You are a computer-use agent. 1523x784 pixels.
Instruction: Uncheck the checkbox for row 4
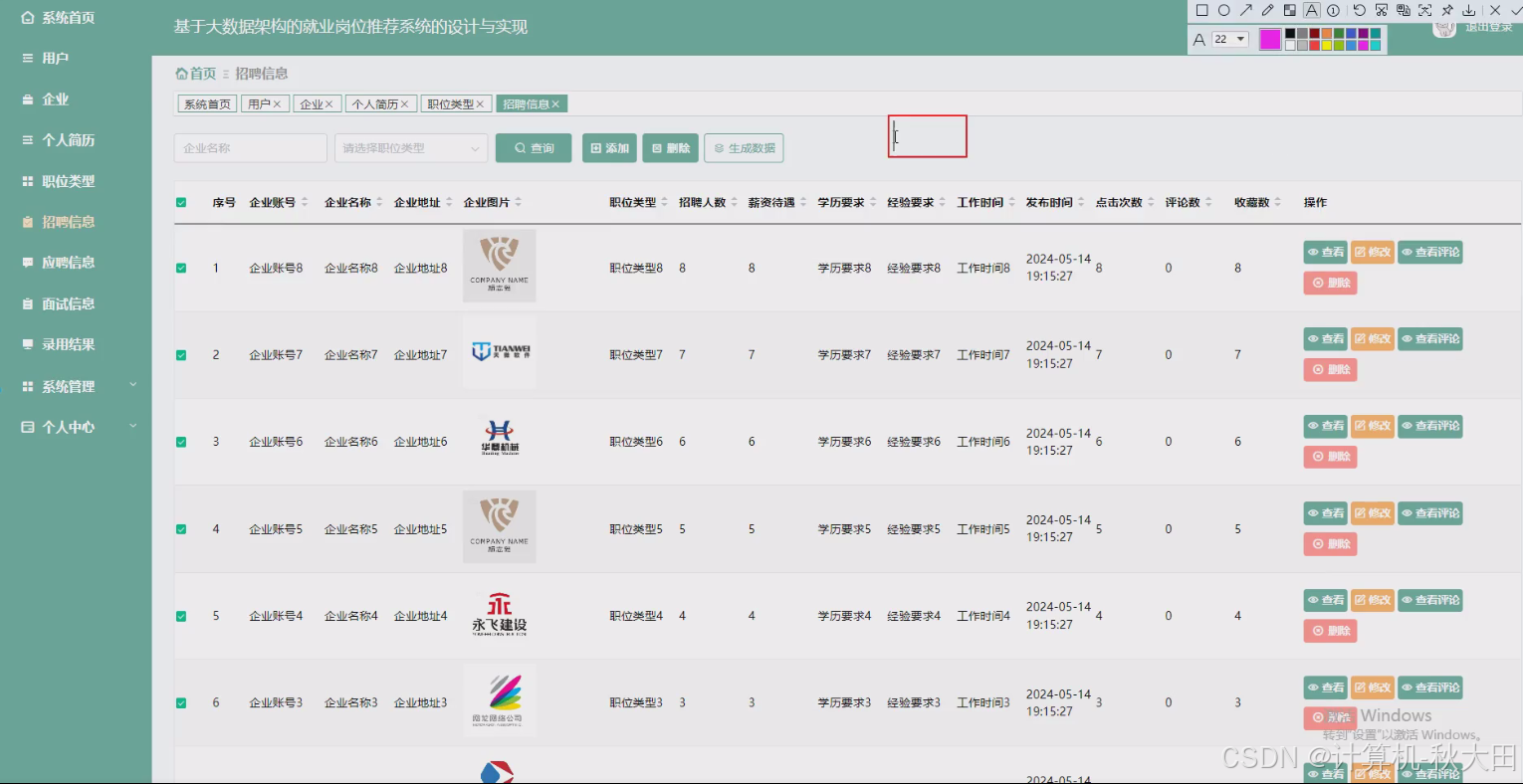181,529
